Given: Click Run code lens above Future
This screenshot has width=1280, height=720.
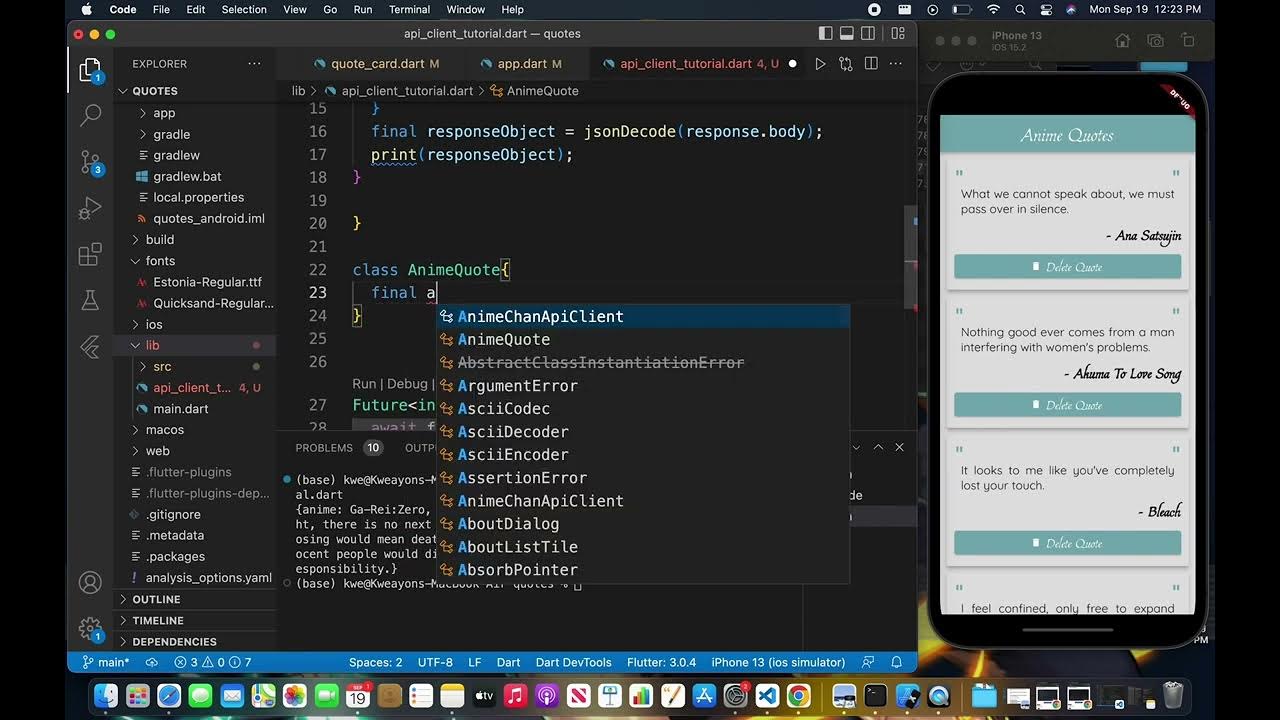Looking at the screenshot, I should [x=364, y=384].
